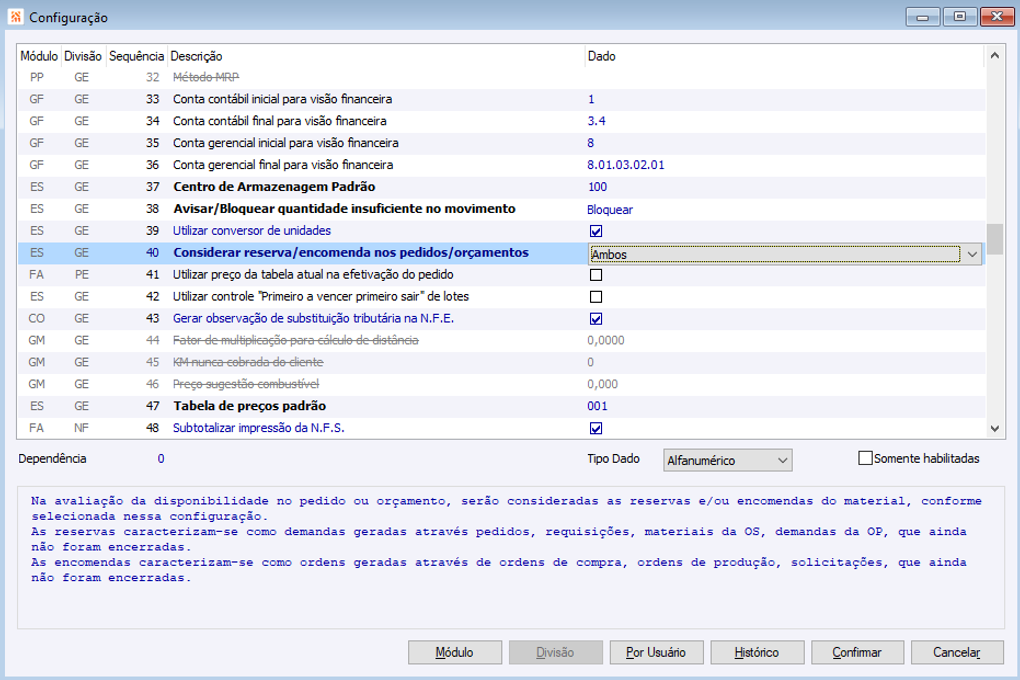Viewport: 1020px width, 680px height.
Task: Click the '001' value for Tabela de preços
Action: 597,406
